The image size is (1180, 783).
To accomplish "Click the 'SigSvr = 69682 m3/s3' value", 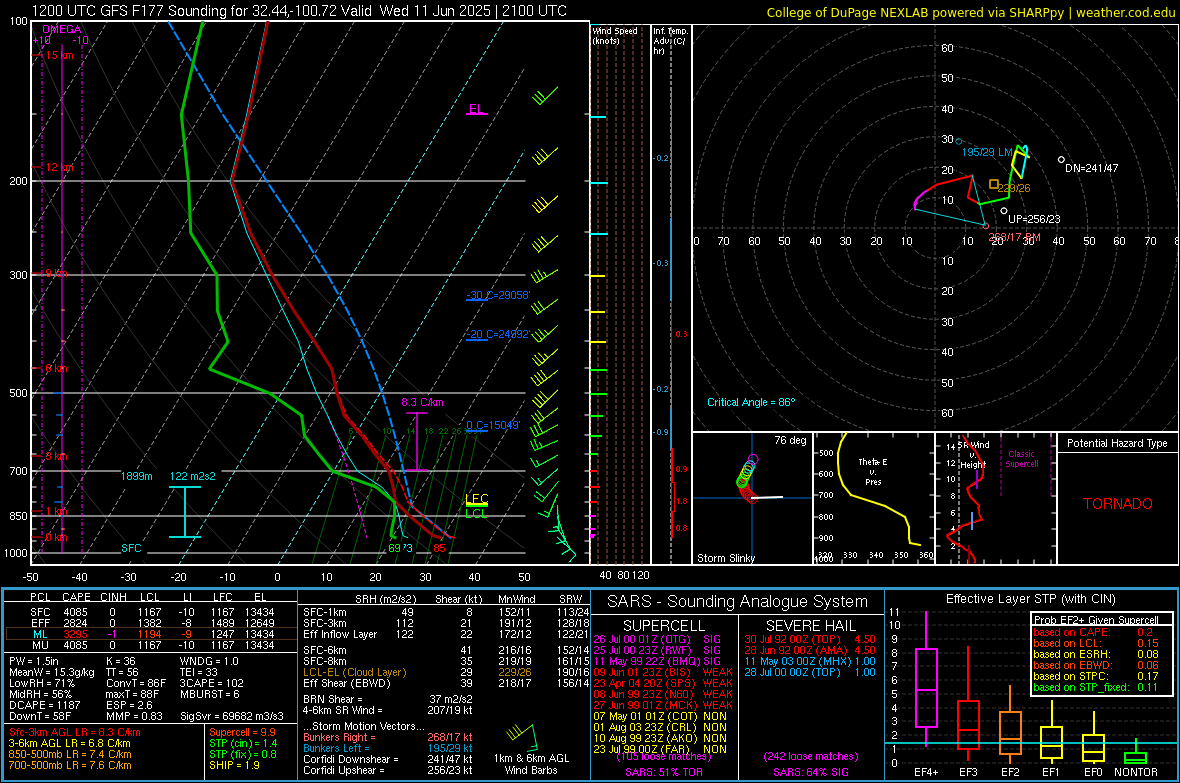I will pyautogui.click(x=232, y=716).
